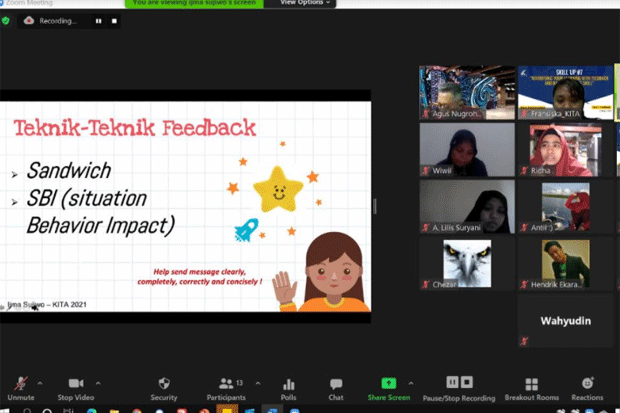Open the Security shield menu
Viewport: 620px width, 413px height.
point(164,388)
